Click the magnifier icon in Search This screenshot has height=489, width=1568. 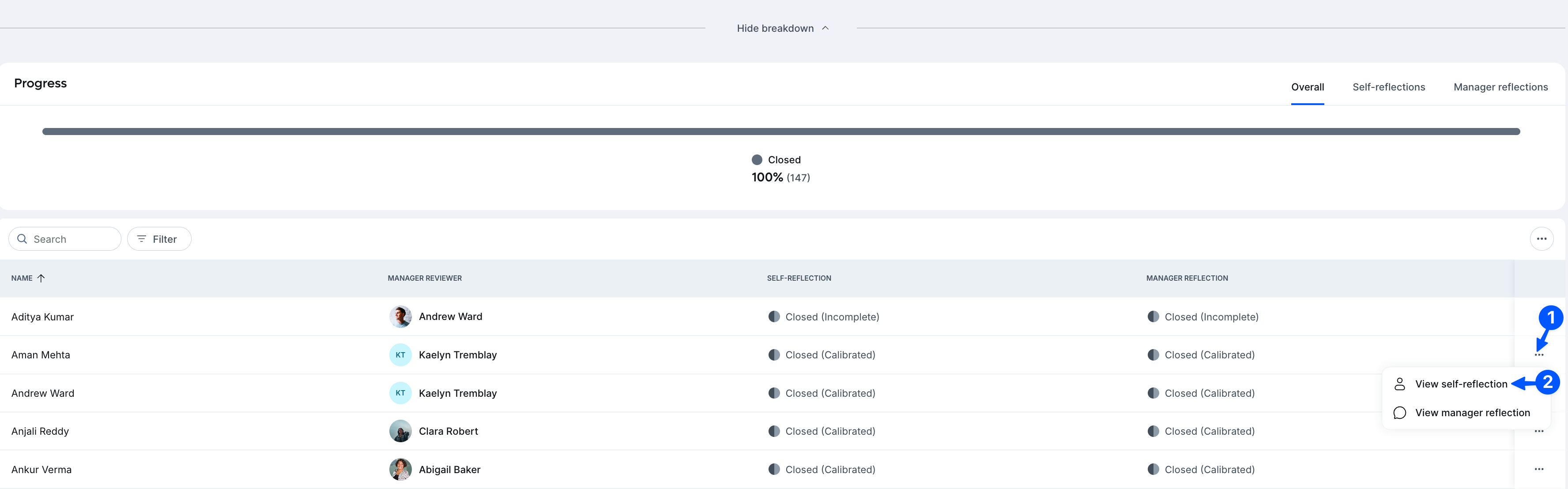coord(22,239)
